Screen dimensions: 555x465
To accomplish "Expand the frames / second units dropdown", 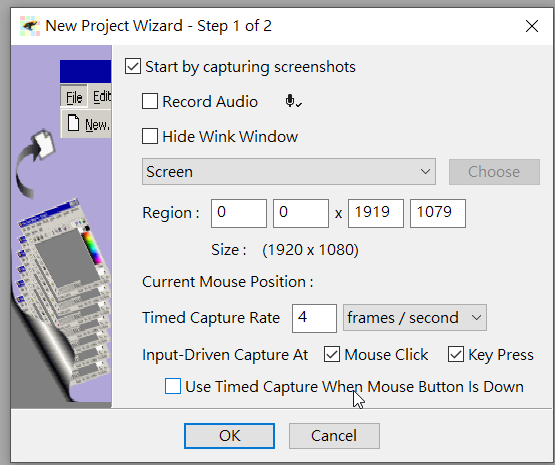I will click(415, 317).
